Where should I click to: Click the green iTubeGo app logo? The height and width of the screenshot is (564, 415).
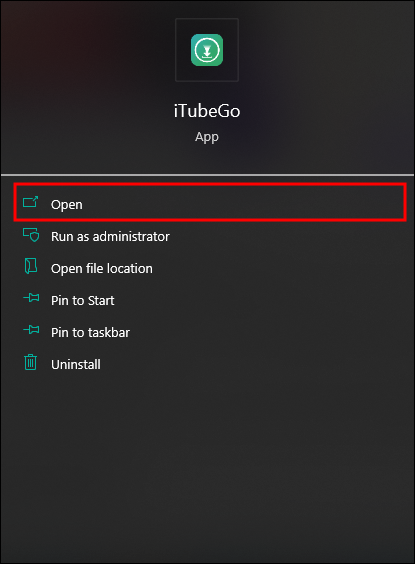207,50
